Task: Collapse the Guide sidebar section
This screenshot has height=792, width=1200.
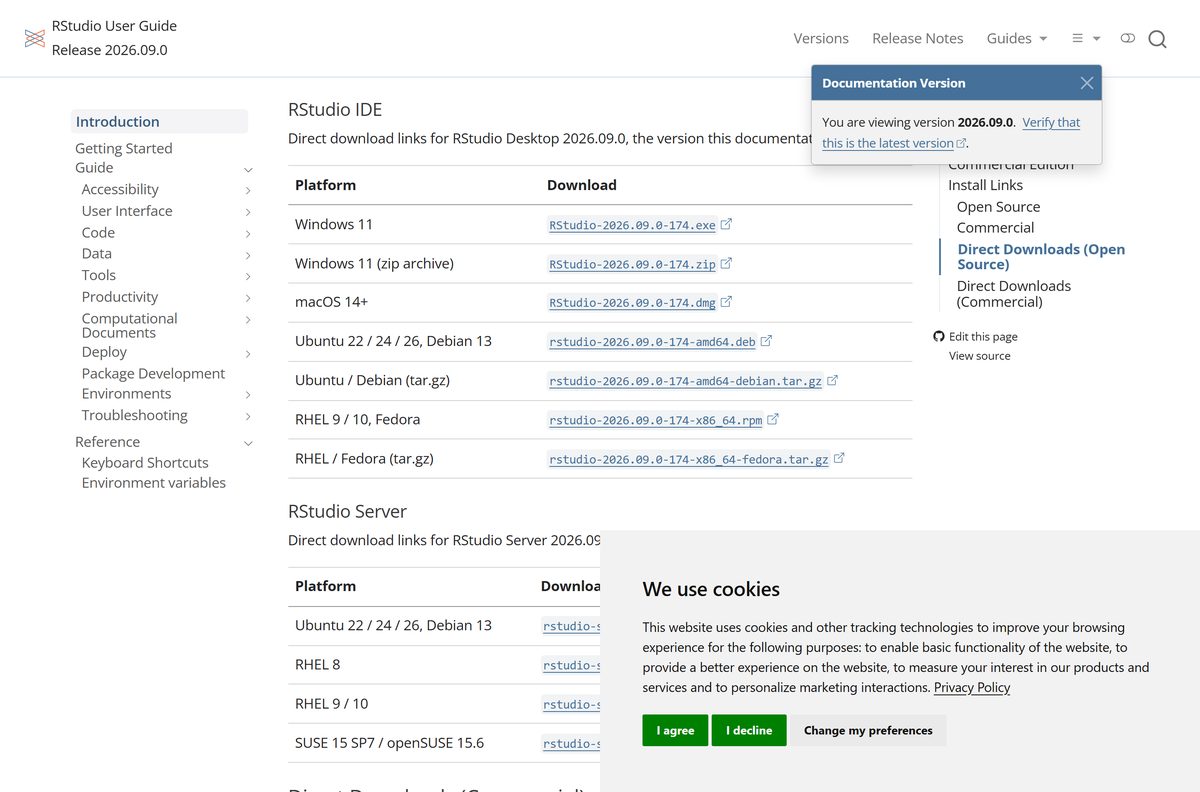Action: coord(248,169)
